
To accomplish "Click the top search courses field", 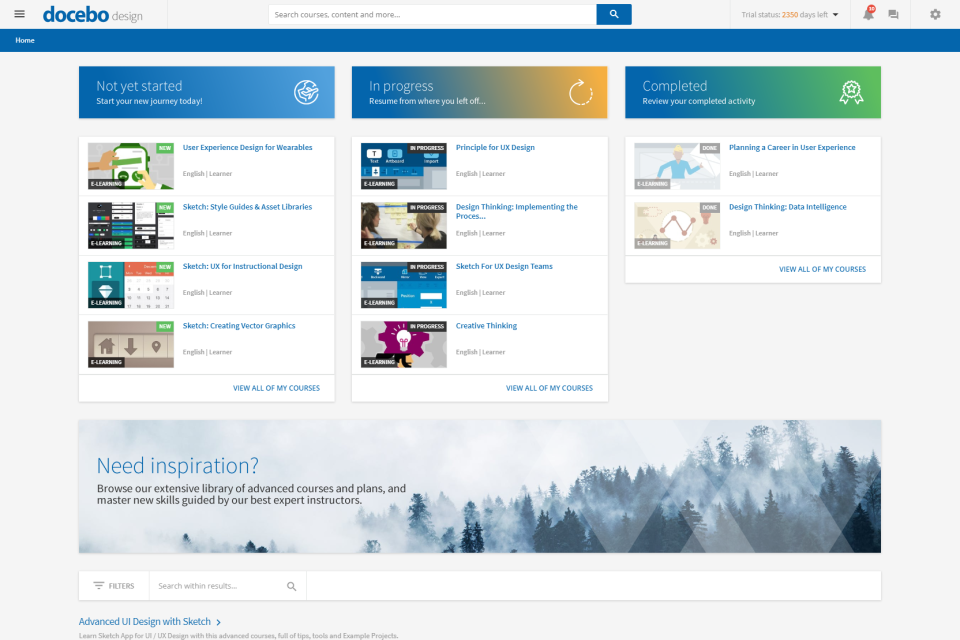I will (432, 15).
